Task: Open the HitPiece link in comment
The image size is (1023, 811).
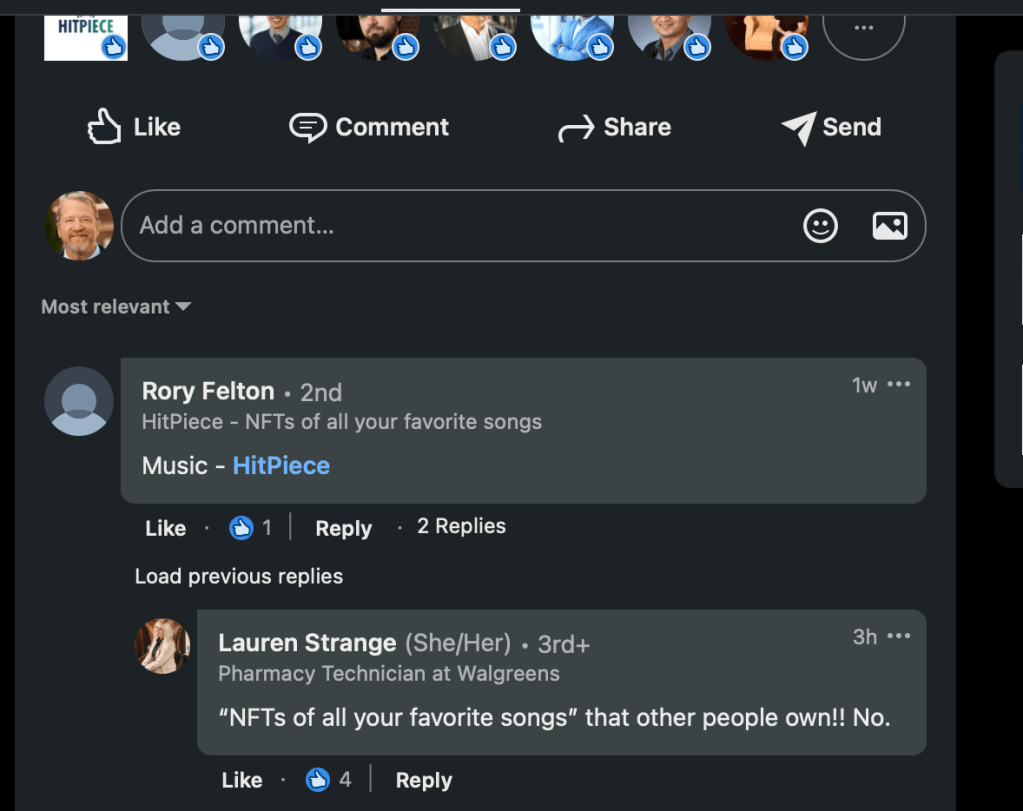Action: pyautogui.click(x=281, y=465)
